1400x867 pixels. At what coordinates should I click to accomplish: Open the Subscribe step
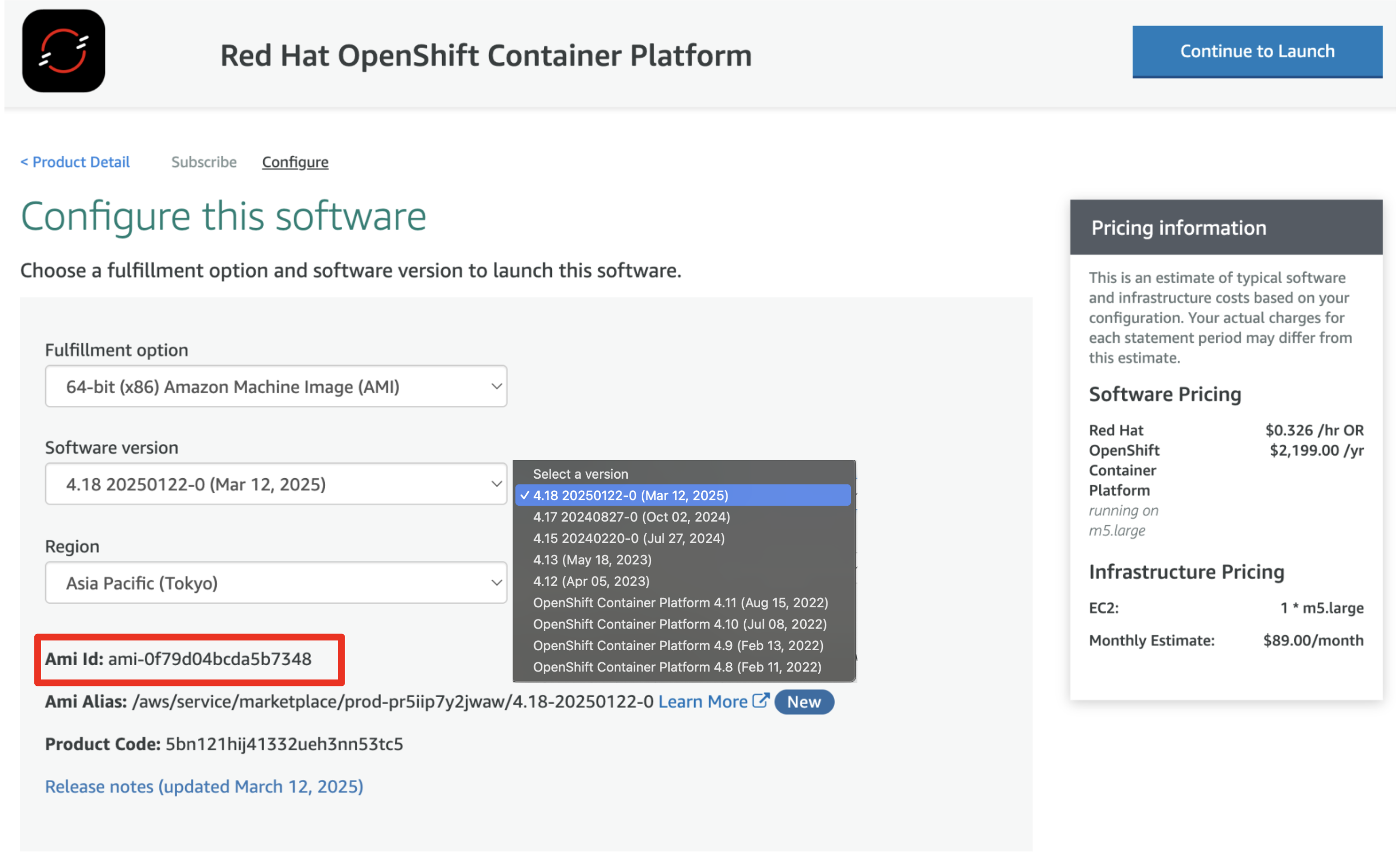click(x=204, y=162)
